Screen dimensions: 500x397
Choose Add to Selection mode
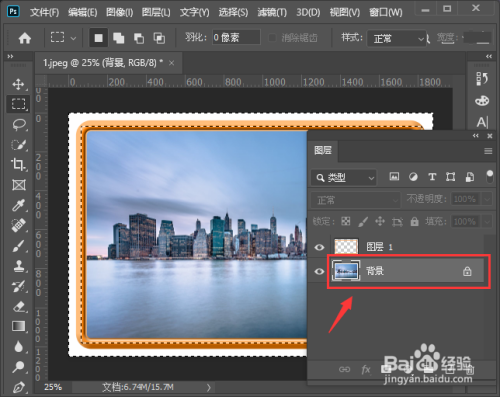point(118,38)
